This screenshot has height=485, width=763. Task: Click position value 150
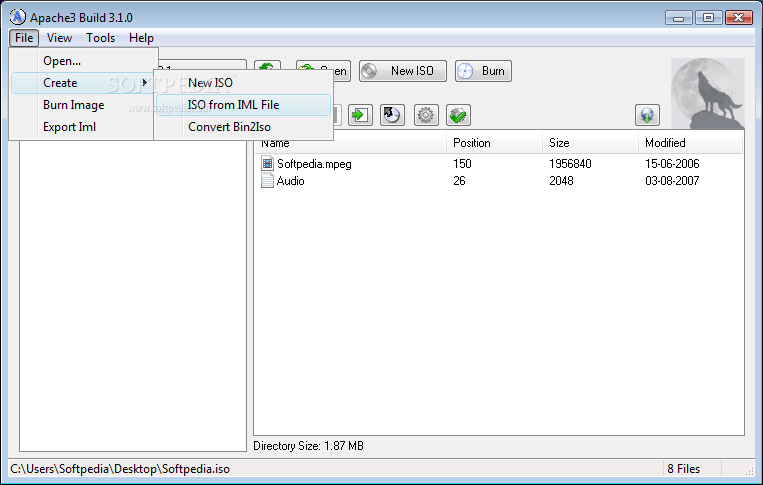[x=462, y=163]
